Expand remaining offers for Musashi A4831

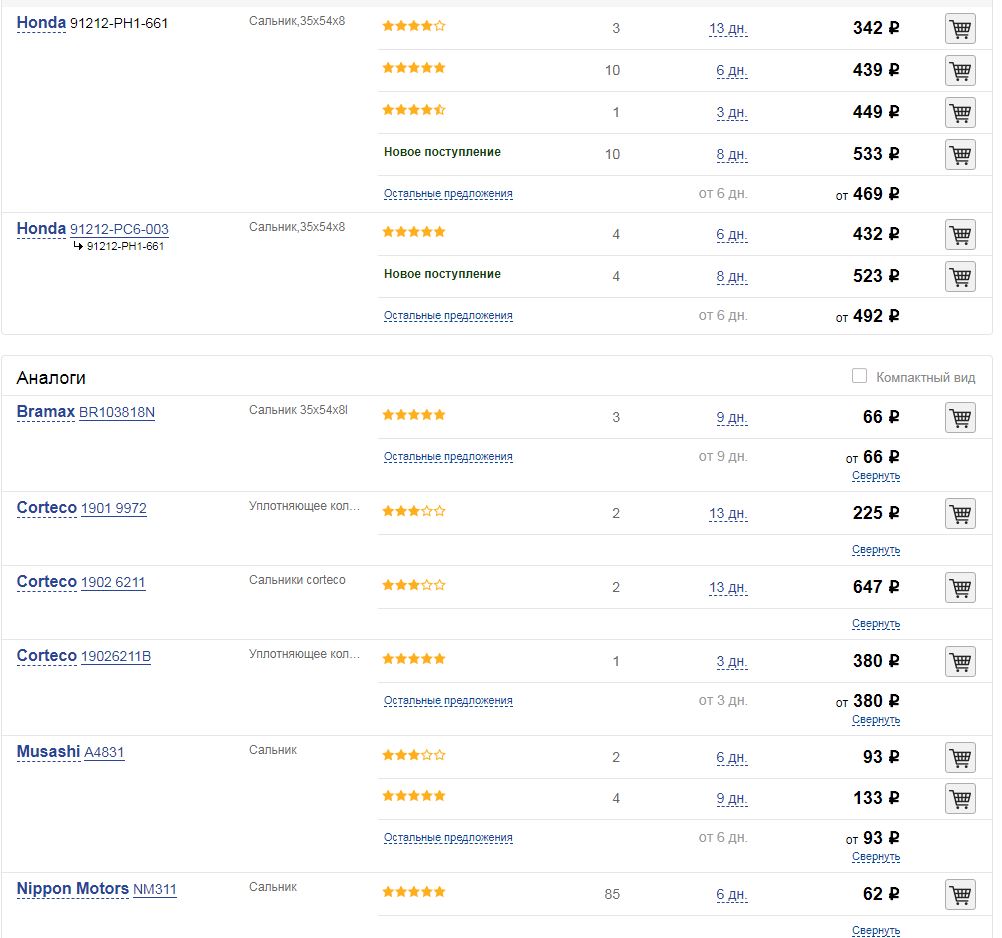click(448, 838)
